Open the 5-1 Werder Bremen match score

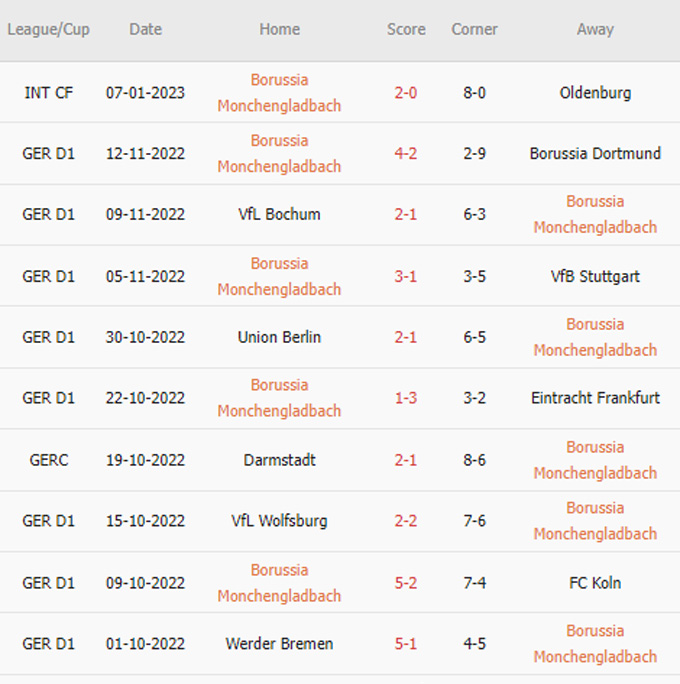[405, 644]
